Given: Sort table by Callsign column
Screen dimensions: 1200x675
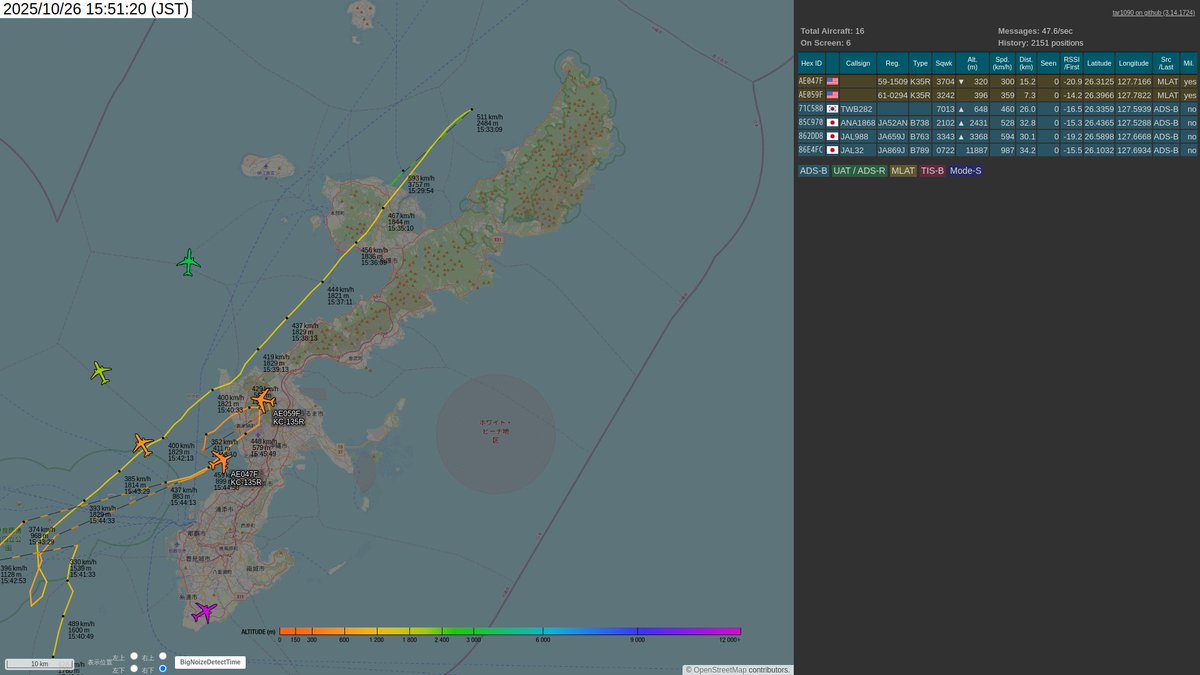Looking at the screenshot, I should 858,62.
